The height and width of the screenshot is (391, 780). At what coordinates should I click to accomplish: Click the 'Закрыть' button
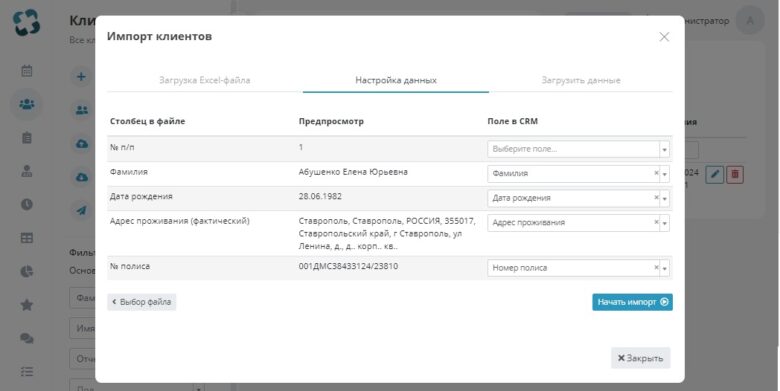click(641, 358)
